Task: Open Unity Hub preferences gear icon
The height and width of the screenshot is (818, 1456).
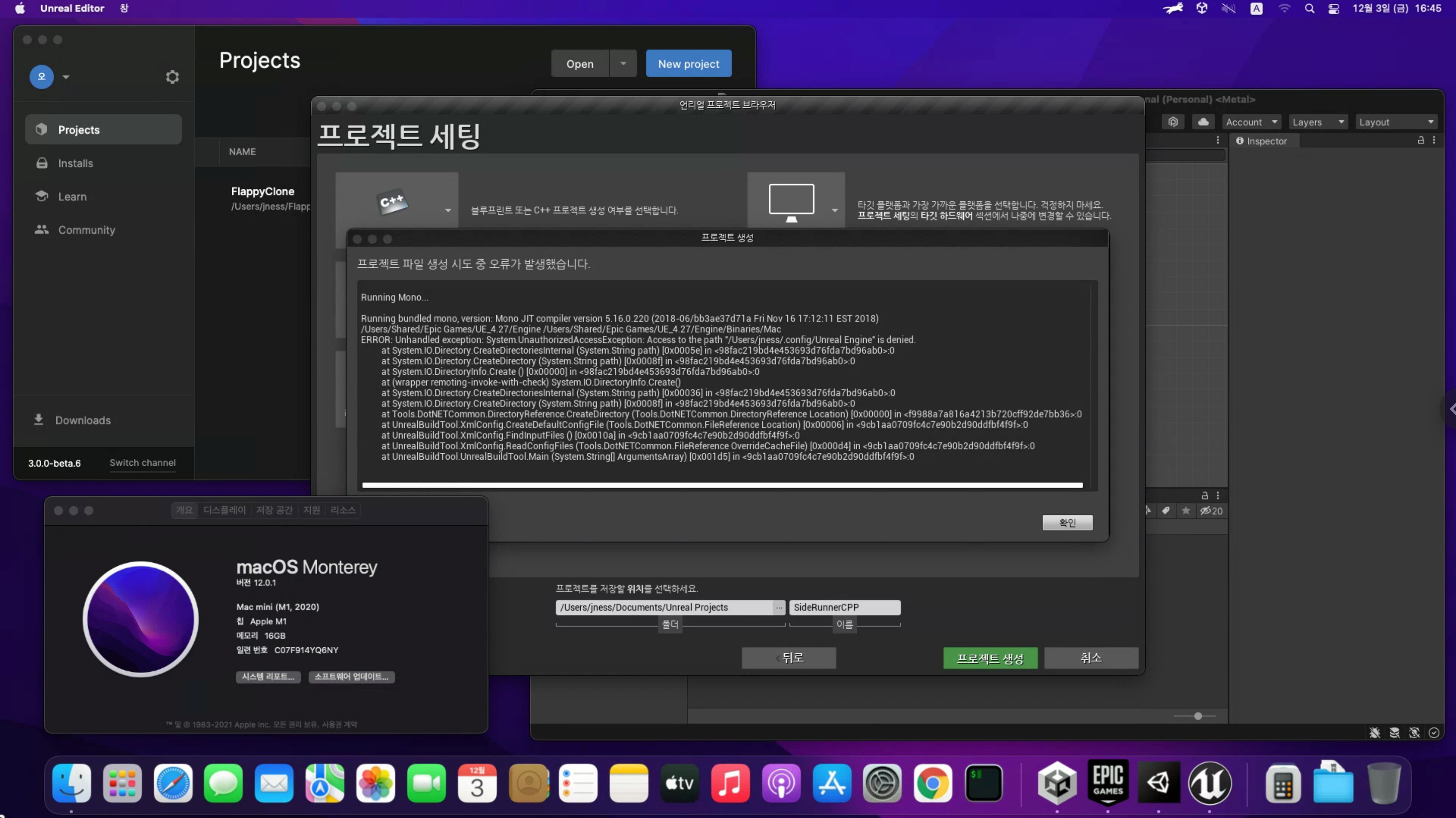Action: 172,77
